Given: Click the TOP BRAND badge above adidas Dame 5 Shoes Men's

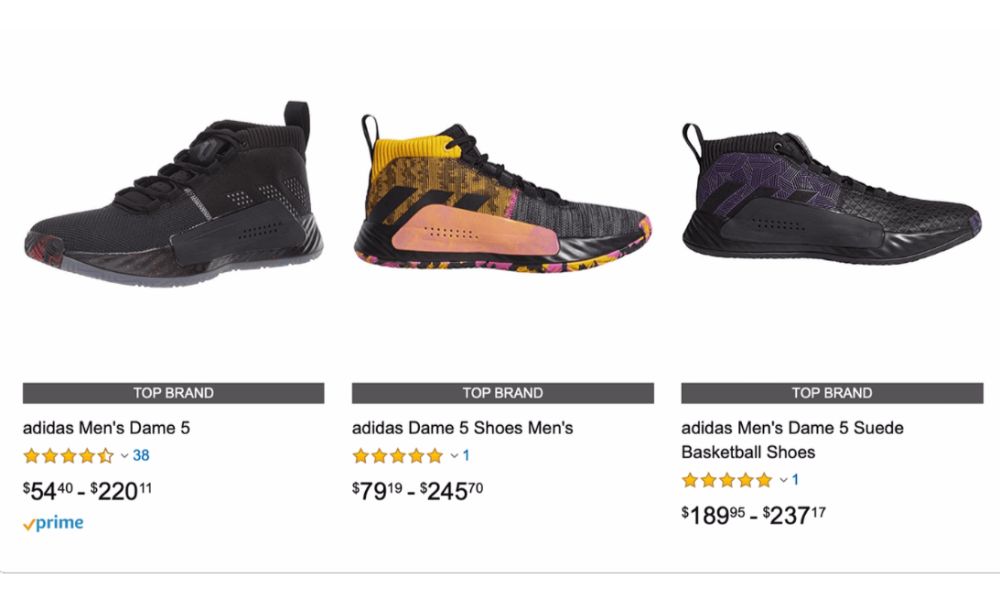Looking at the screenshot, I should 503,393.
